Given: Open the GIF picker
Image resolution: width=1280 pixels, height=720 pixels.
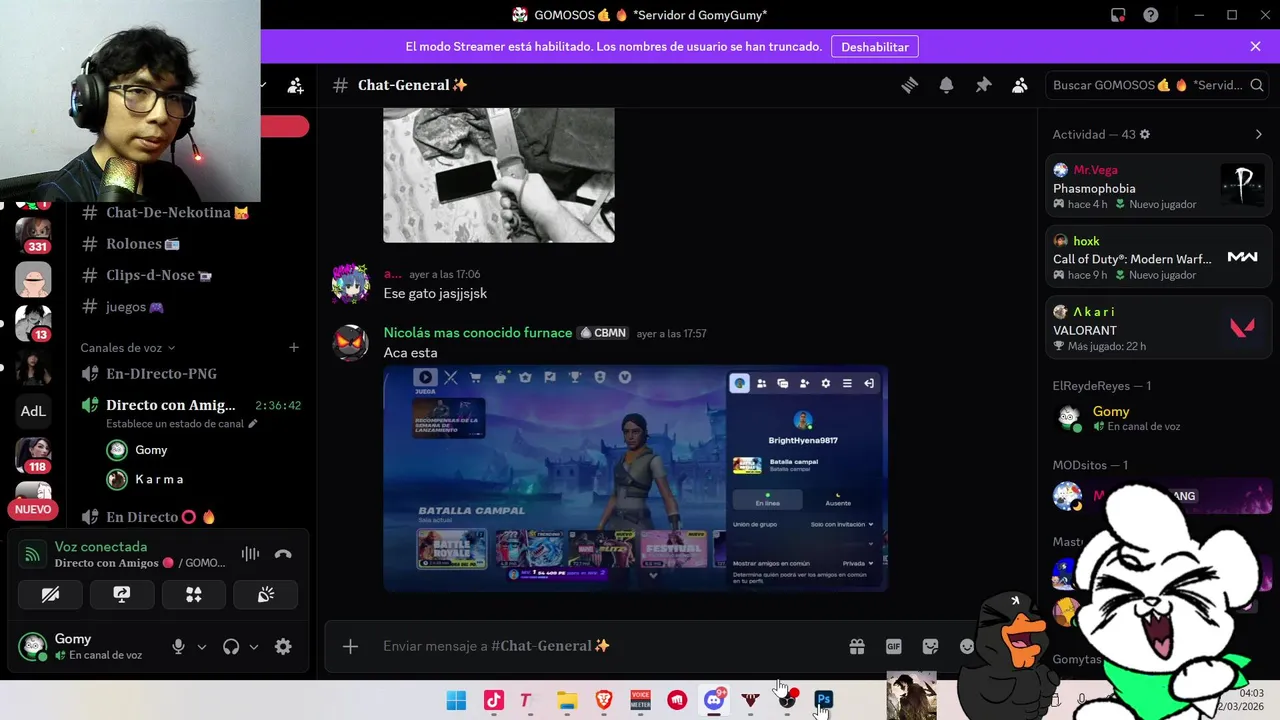Looking at the screenshot, I should [894, 647].
